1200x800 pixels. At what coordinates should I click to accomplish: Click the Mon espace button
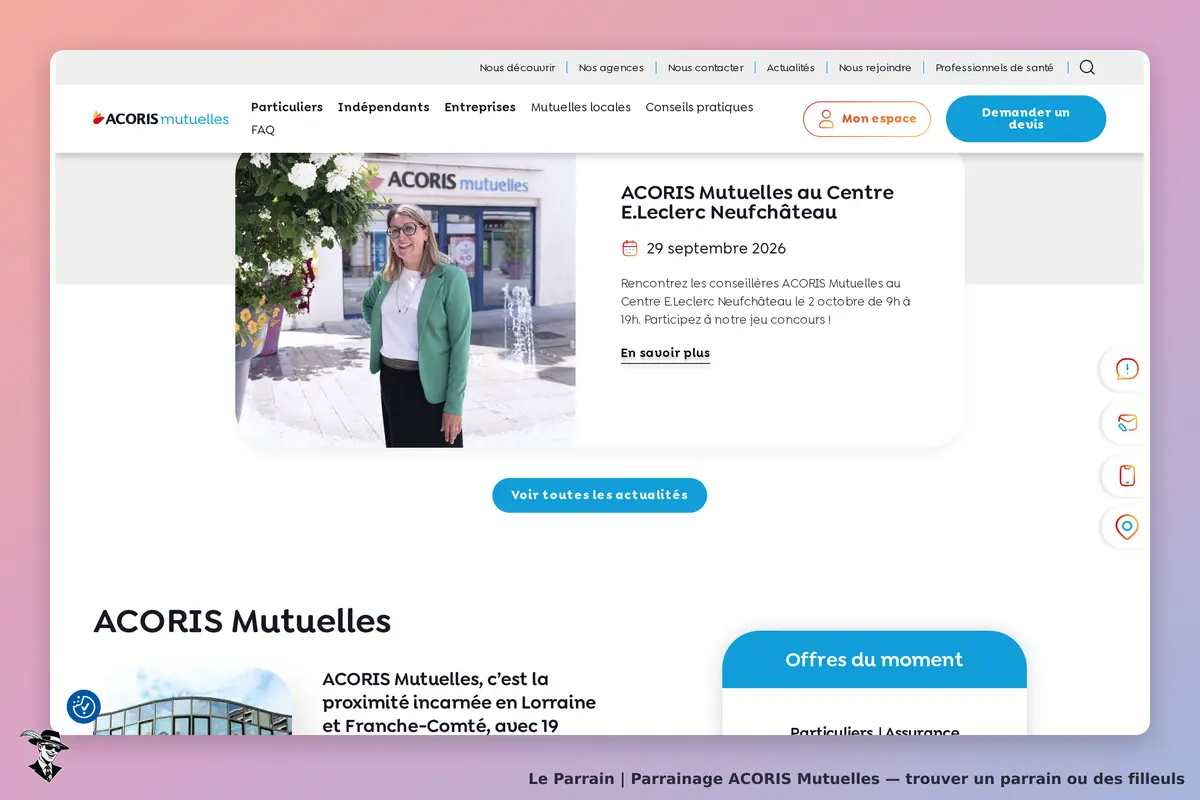(x=867, y=119)
